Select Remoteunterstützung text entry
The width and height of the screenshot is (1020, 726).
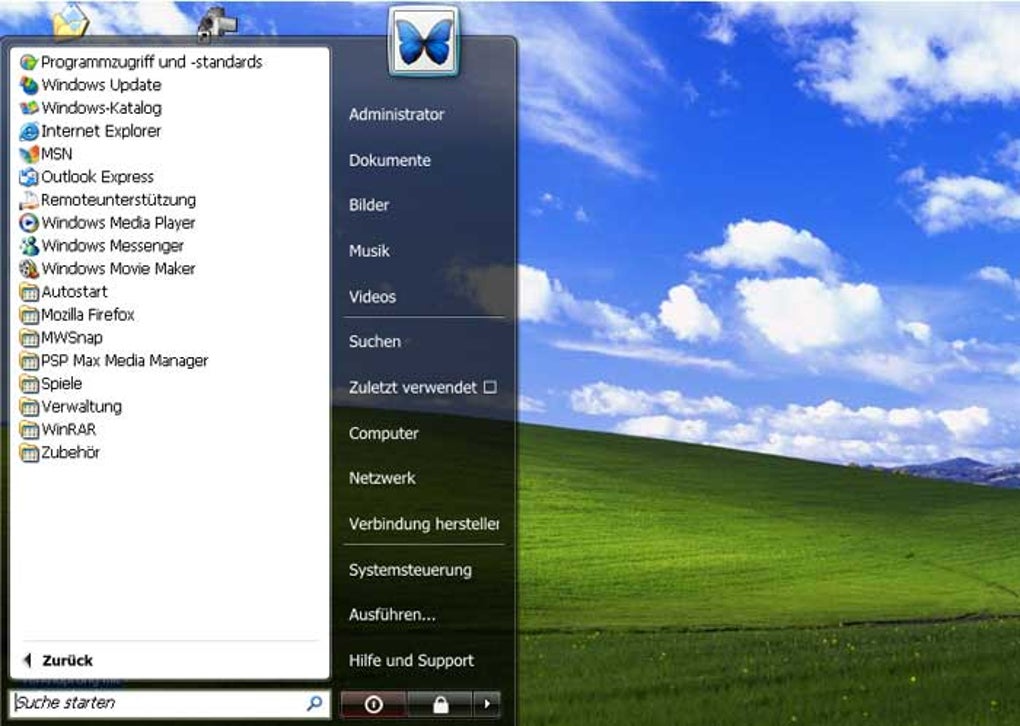point(118,200)
